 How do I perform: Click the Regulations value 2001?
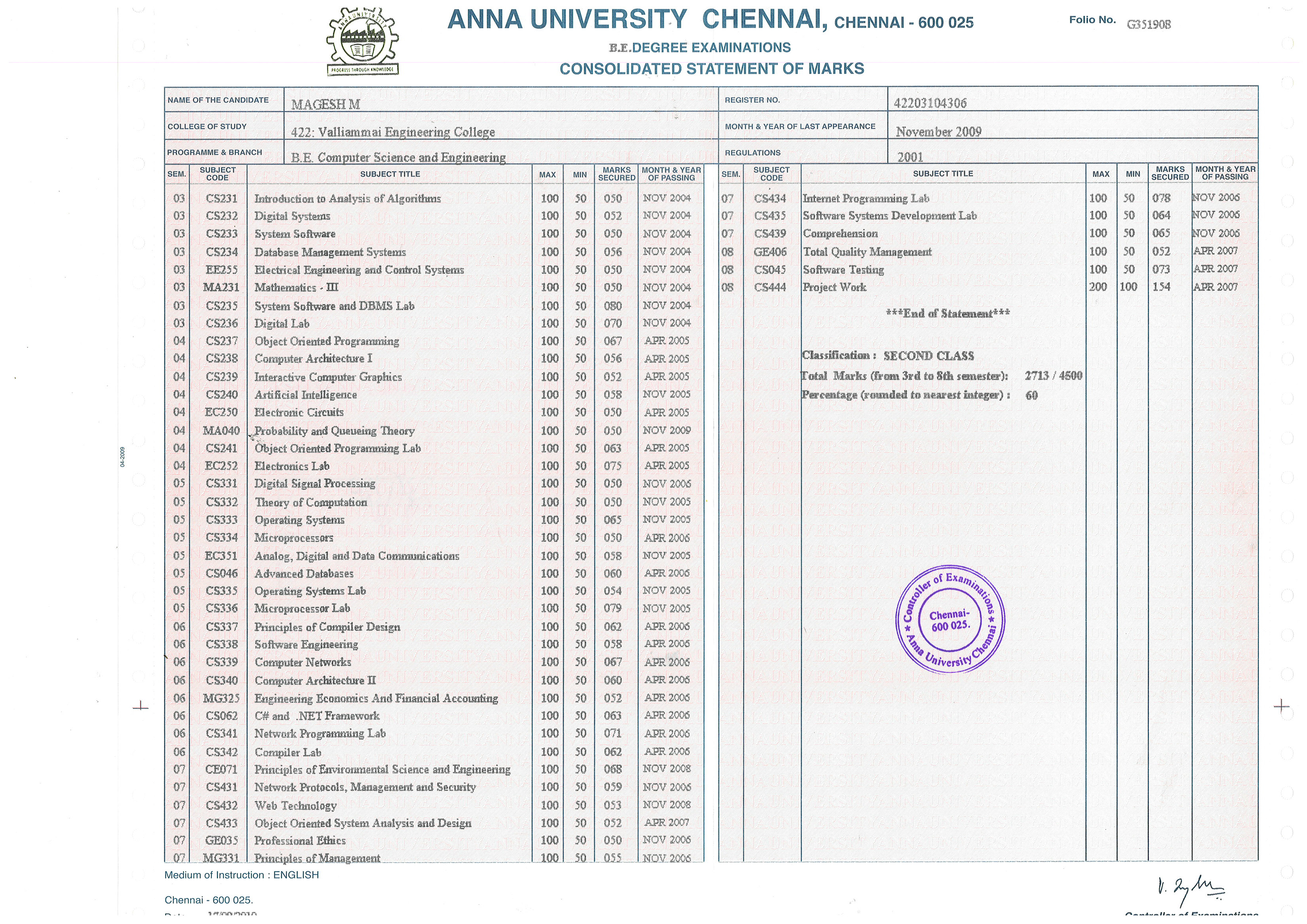pyautogui.click(x=910, y=157)
